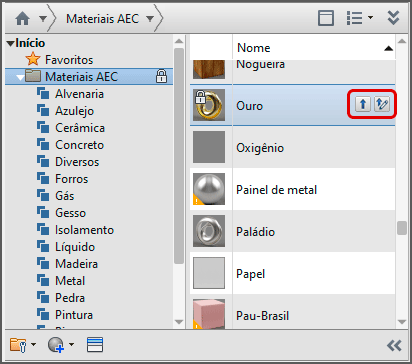Click the material list scrollbar thumb
This screenshot has height=364, width=412.
tap(402, 228)
